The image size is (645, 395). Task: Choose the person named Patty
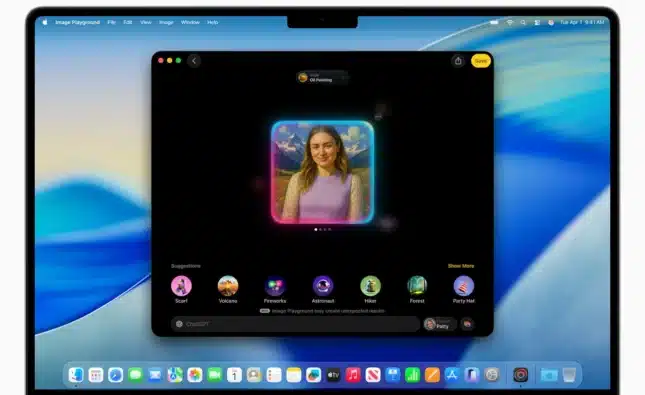pos(440,324)
